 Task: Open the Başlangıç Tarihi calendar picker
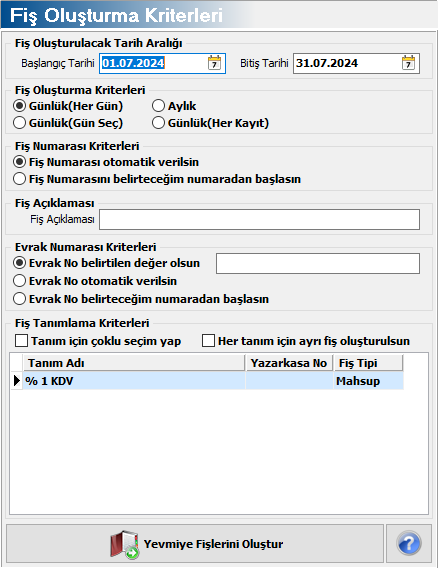pyautogui.click(x=214, y=63)
